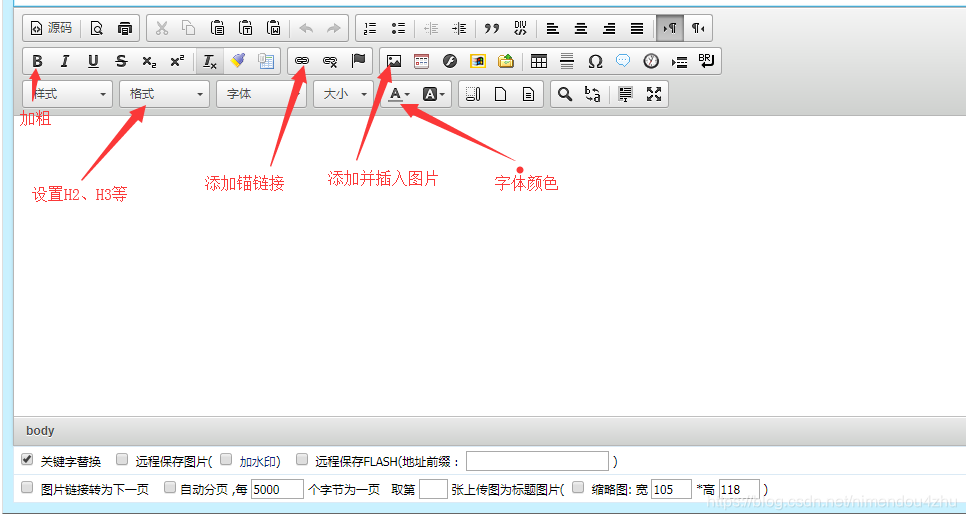Screen dimensions: 966x520
Task: Insert a numbered list
Action: (x=370, y=28)
